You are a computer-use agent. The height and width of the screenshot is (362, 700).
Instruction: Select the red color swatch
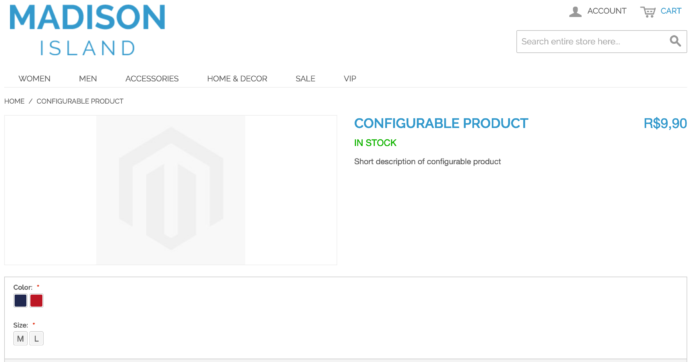(x=37, y=301)
